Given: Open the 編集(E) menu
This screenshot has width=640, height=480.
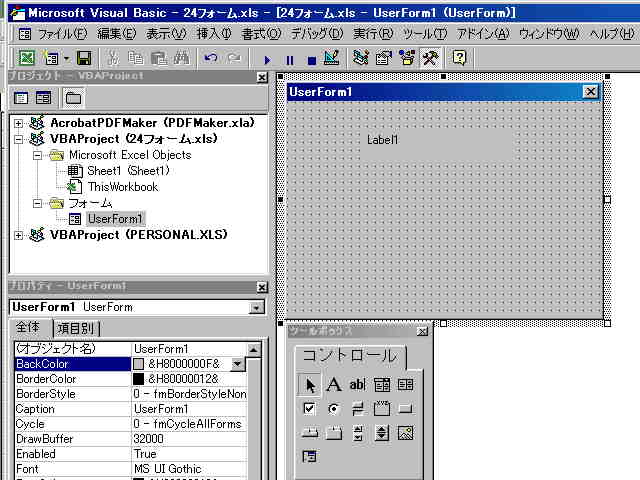Looking at the screenshot, I should pos(116,33).
